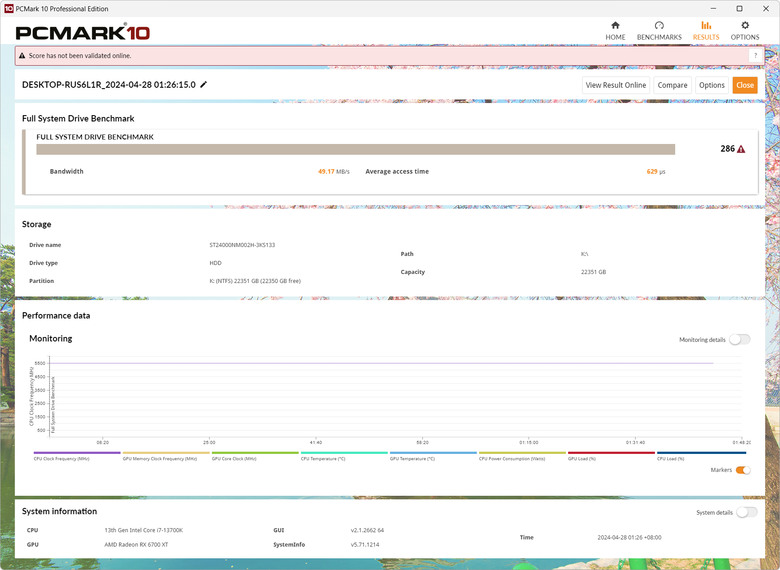Click GUI version v2.1.2662 64
780x570 pixels.
coord(367,530)
